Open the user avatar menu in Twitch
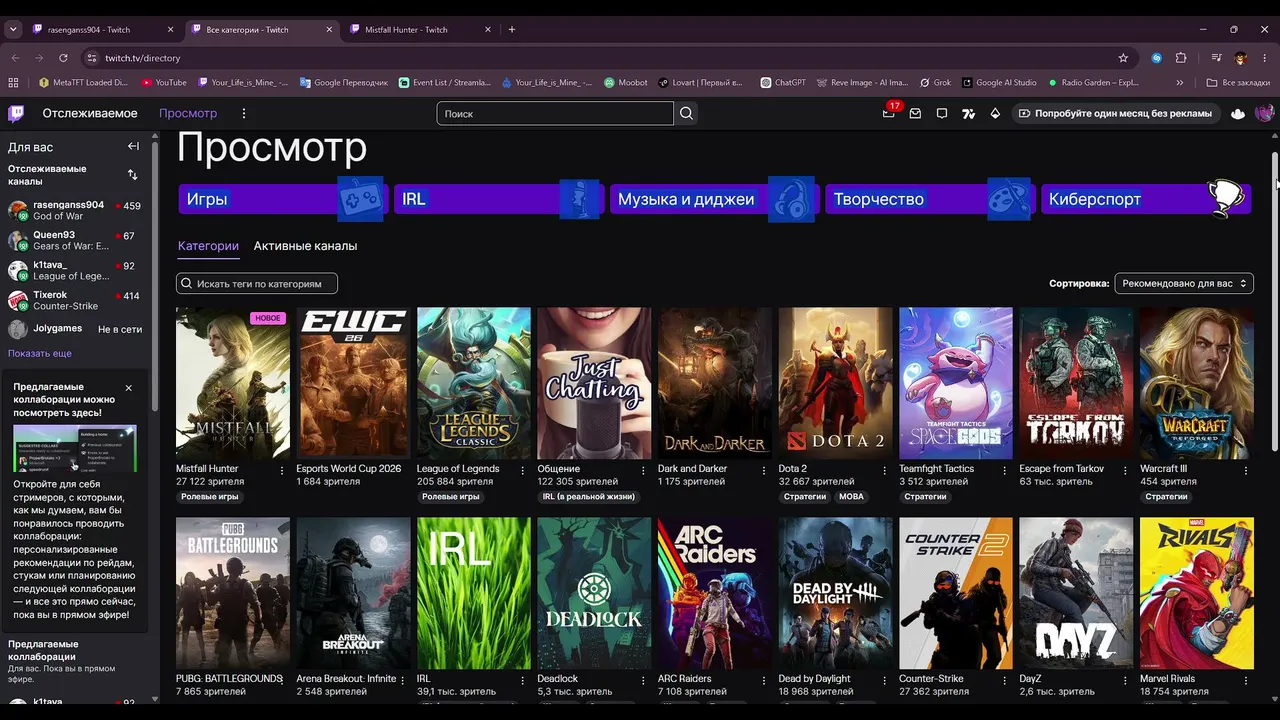The image size is (1280, 720). 1264,113
